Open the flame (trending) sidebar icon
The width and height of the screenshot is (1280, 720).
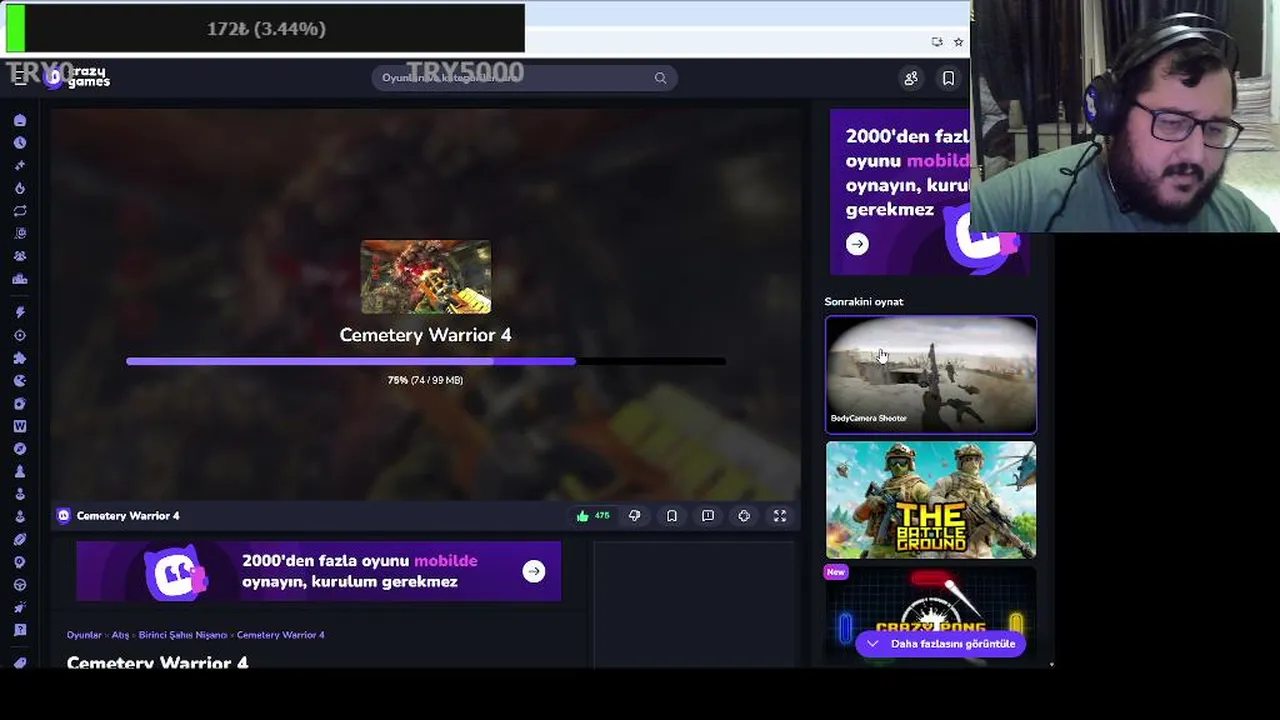[x=20, y=188]
